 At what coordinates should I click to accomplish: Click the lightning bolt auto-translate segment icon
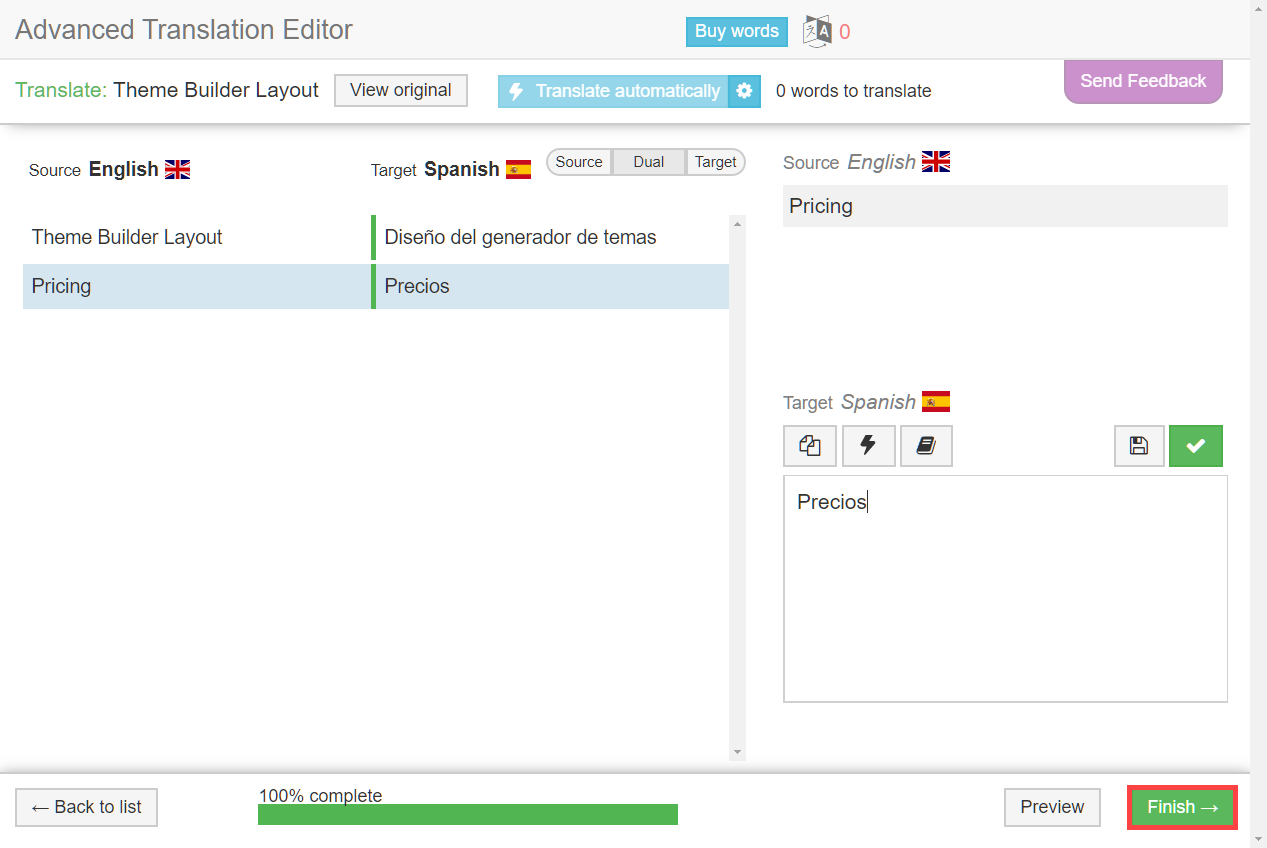tap(868, 446)
